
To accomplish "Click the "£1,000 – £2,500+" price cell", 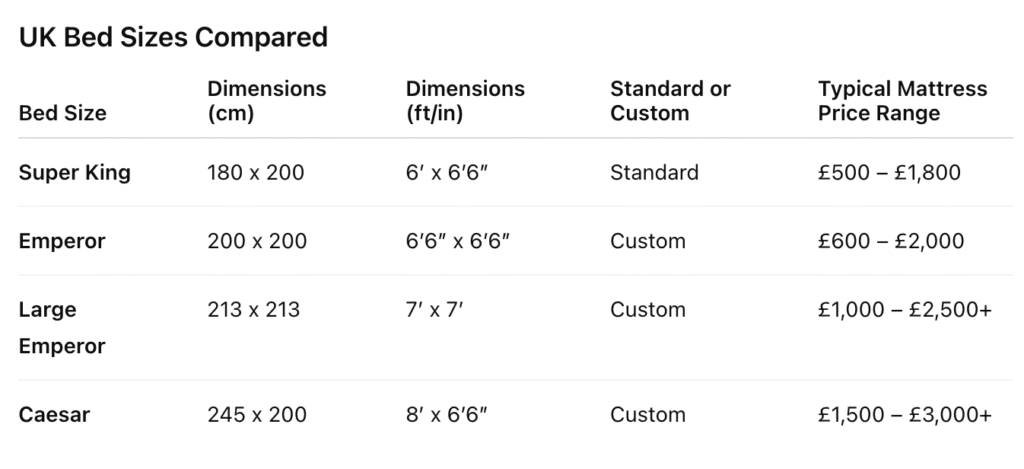I will 904,310.
